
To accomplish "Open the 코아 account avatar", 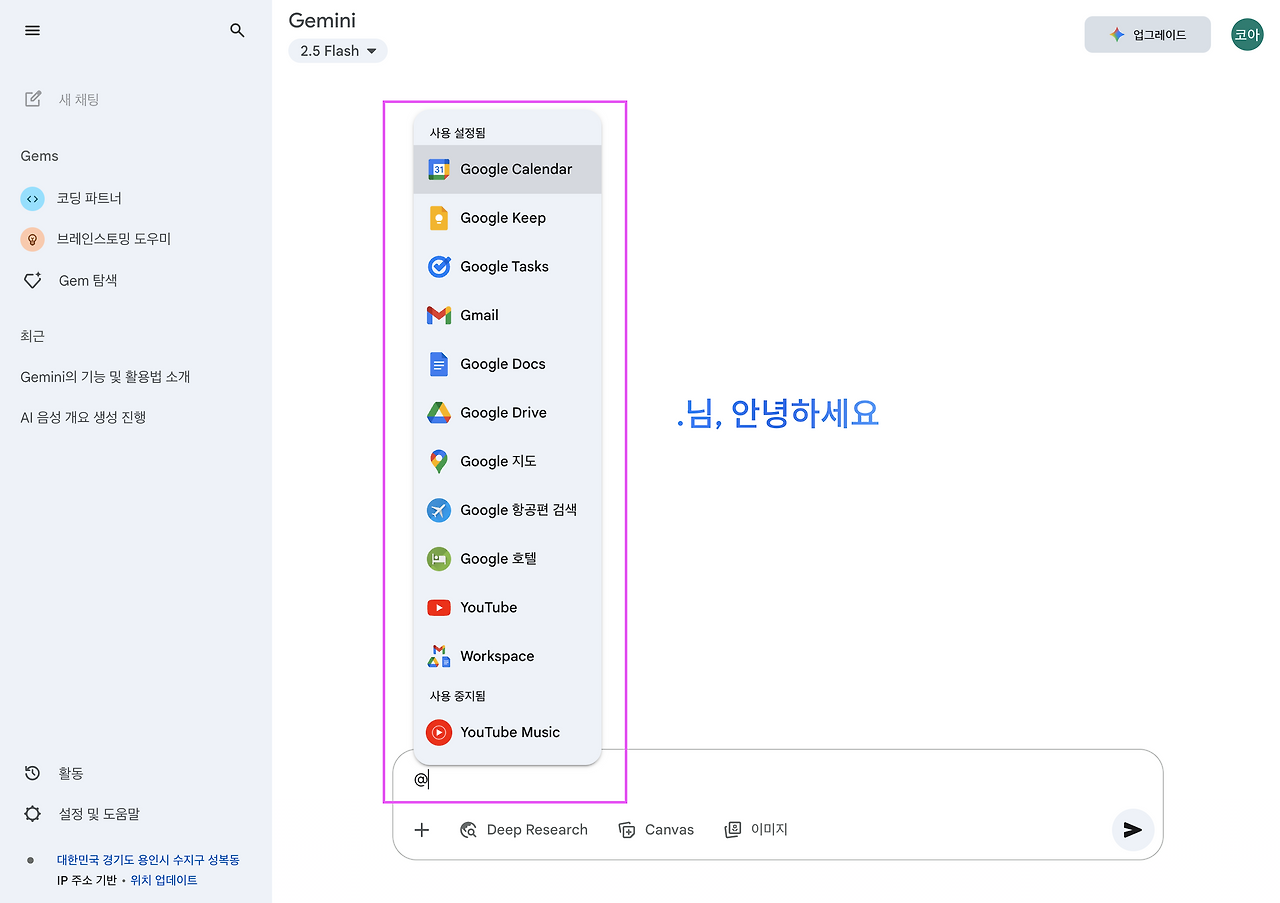I will [x=1247, y=35].
